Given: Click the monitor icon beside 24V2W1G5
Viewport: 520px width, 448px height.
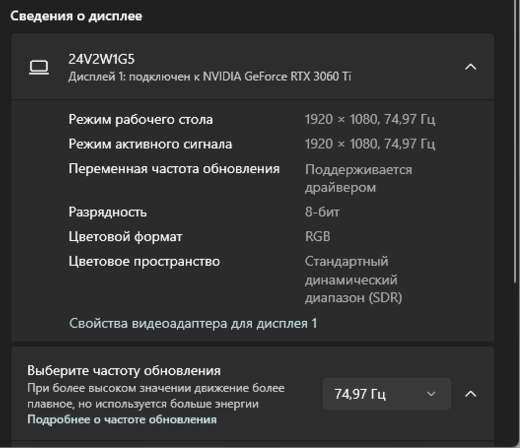Looking at the screenshot, I should [x=39, y=68].
